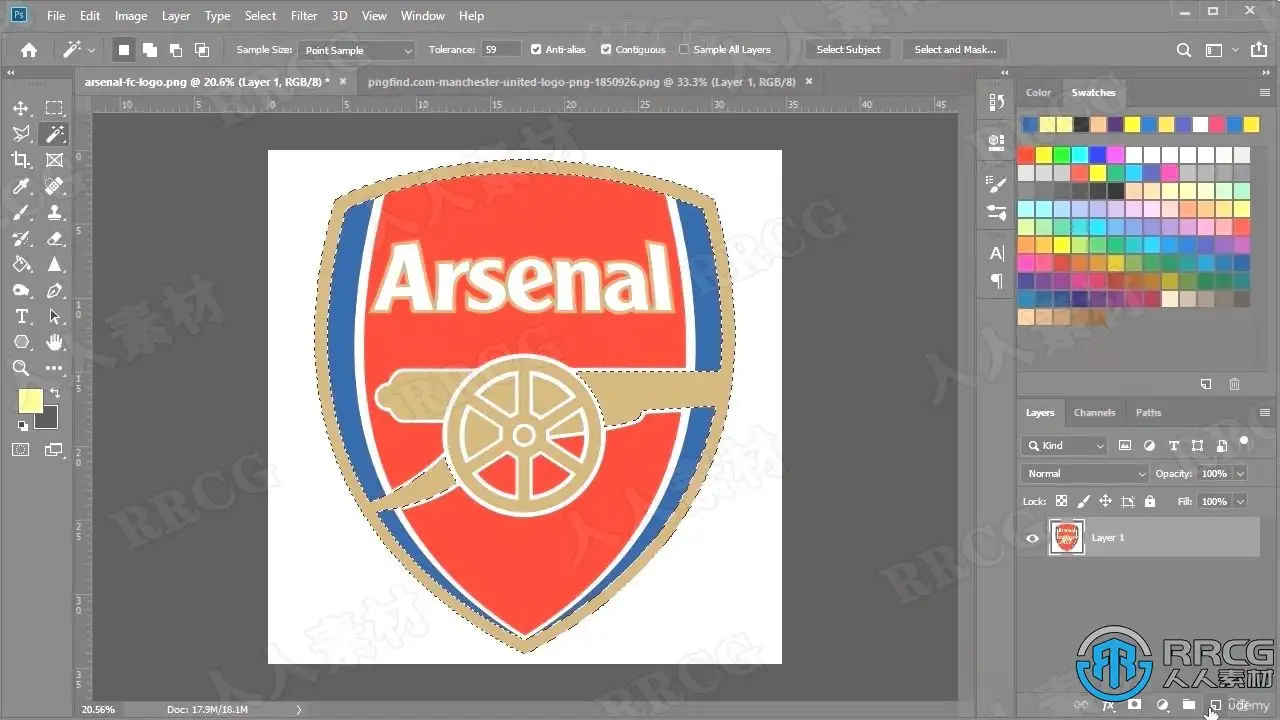Close the arsenal-fc-logo.png document tab
Viewport: 1280px width, 720px height.
343,81
